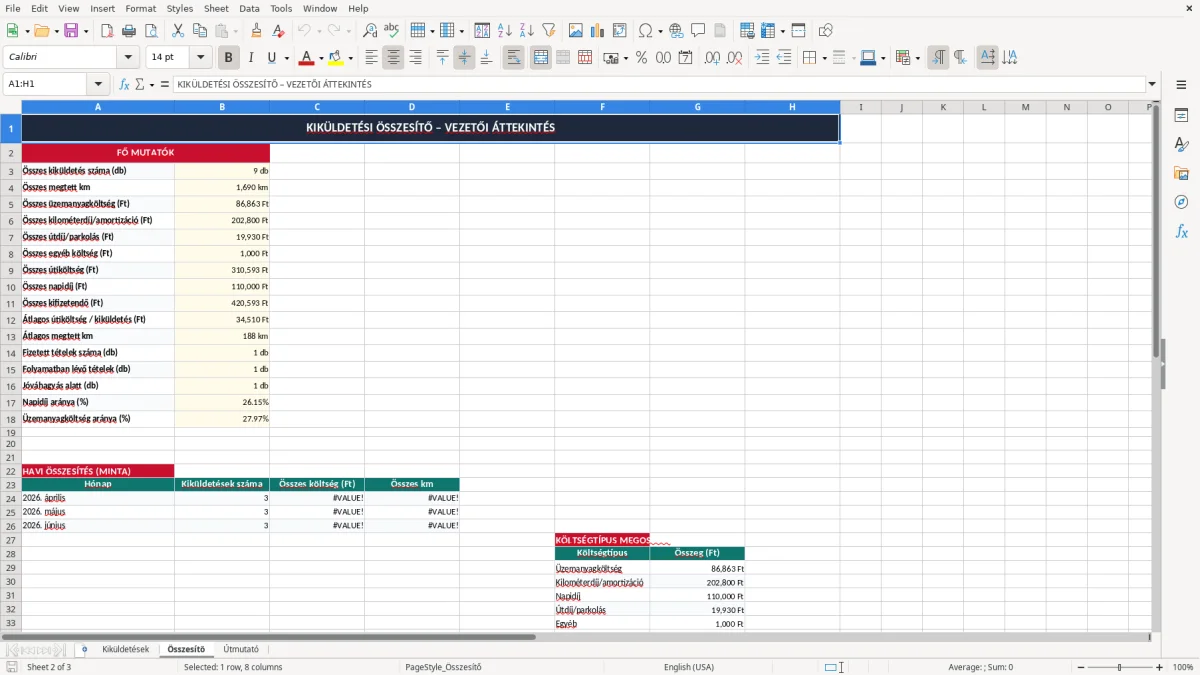The height and width of the screenshot is (675, 1200).
Task: Apply the red font color swatch
Action: point(307,58)
